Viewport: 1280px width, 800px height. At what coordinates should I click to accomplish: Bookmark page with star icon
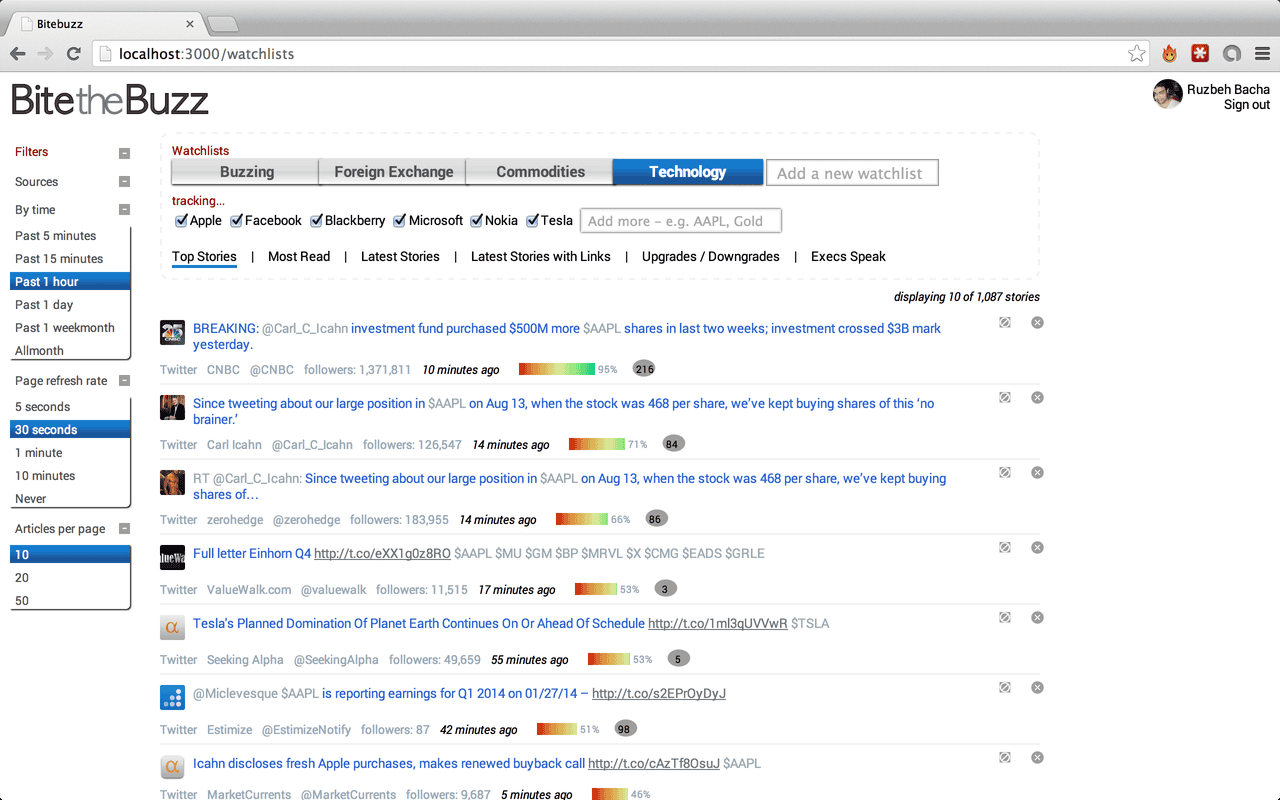(1136, 54)
